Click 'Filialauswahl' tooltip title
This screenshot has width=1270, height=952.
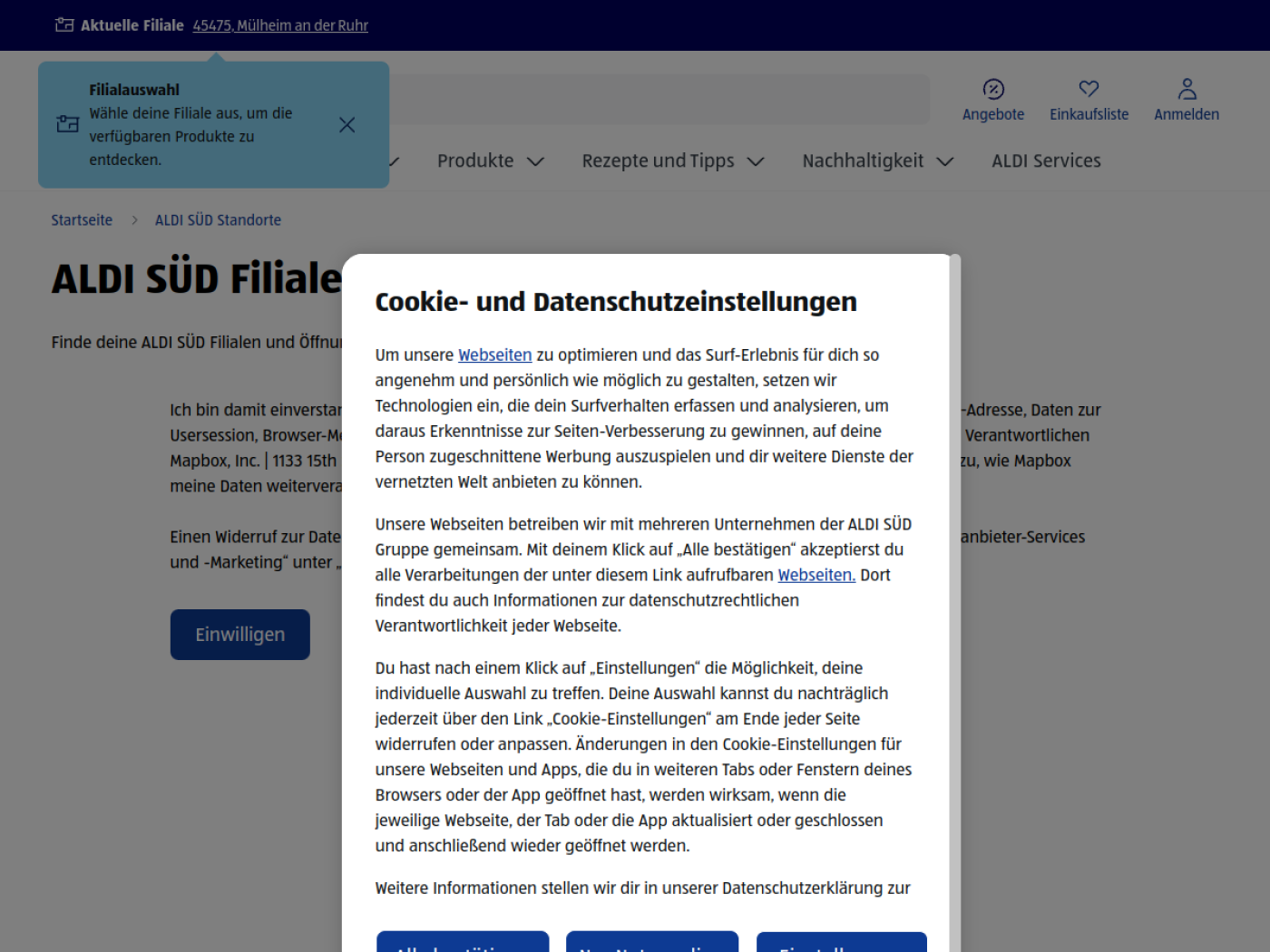tap(134, 90)
